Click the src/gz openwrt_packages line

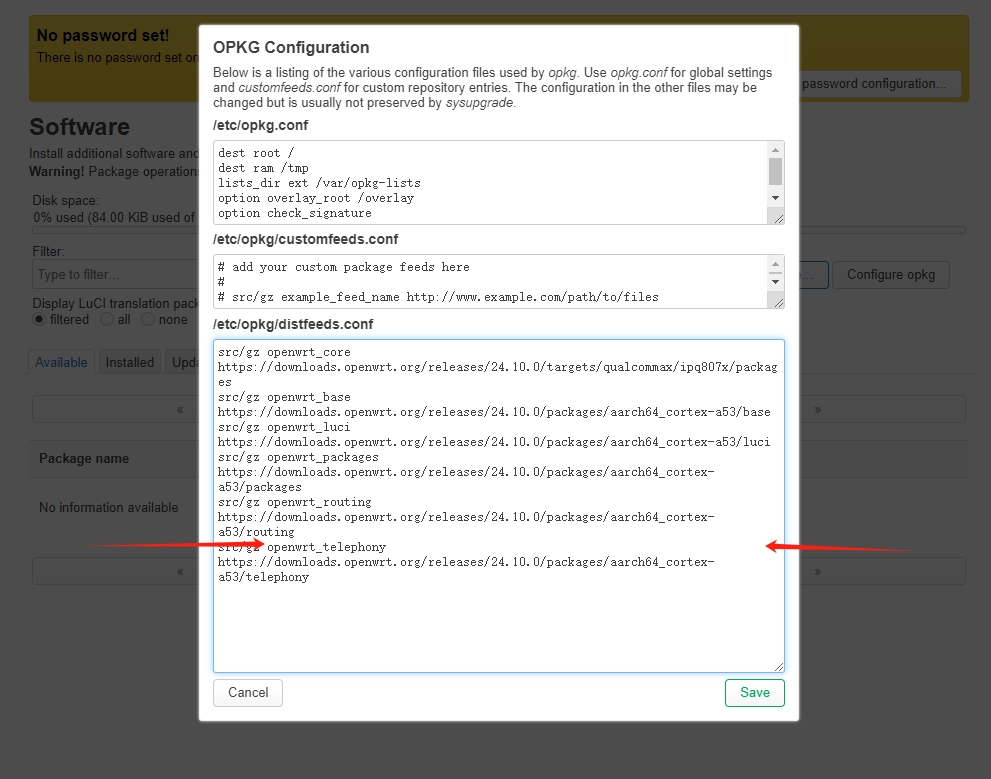click(298, 457)
